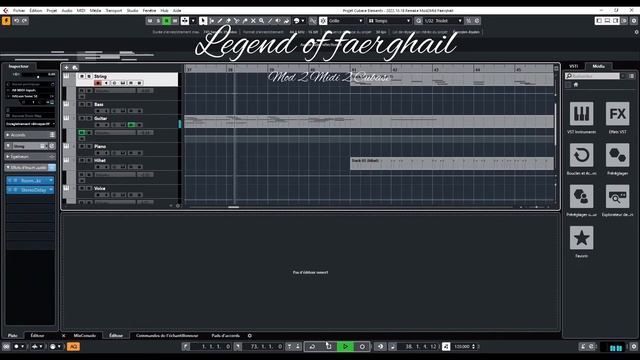Toggle the orange AQ auto-quantize button
Screen dimensions: 640x360
coord(73,347)
